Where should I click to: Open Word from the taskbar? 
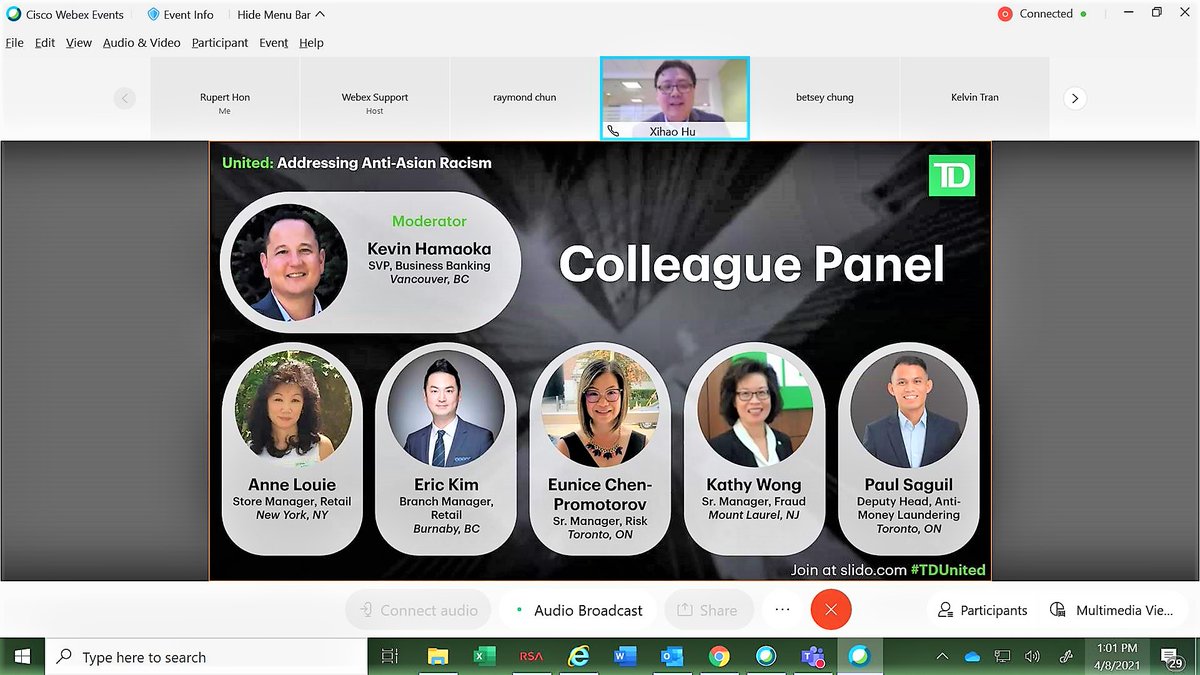pyautogui.click(x=625, y=657)
